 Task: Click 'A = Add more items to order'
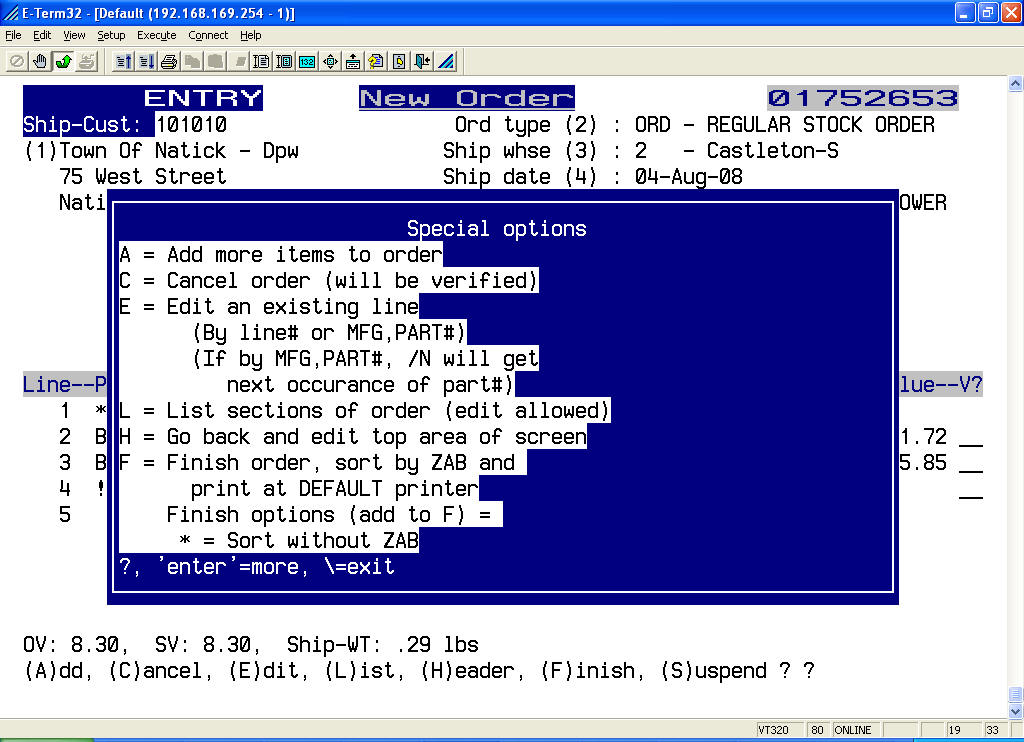click(x=281, y=254)
